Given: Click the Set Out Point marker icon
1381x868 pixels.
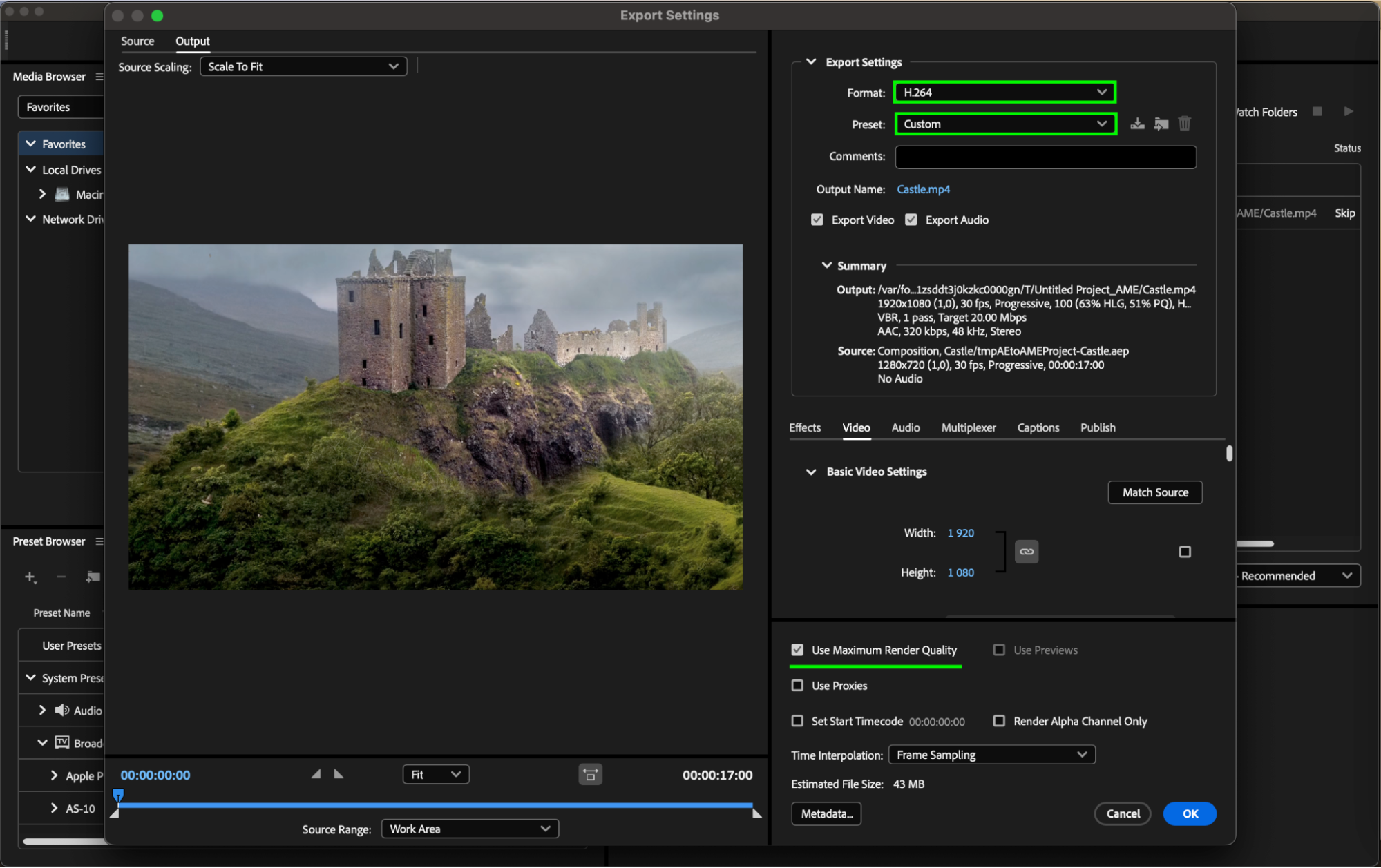Looking at the screenshot, I should tap(339, 775).
